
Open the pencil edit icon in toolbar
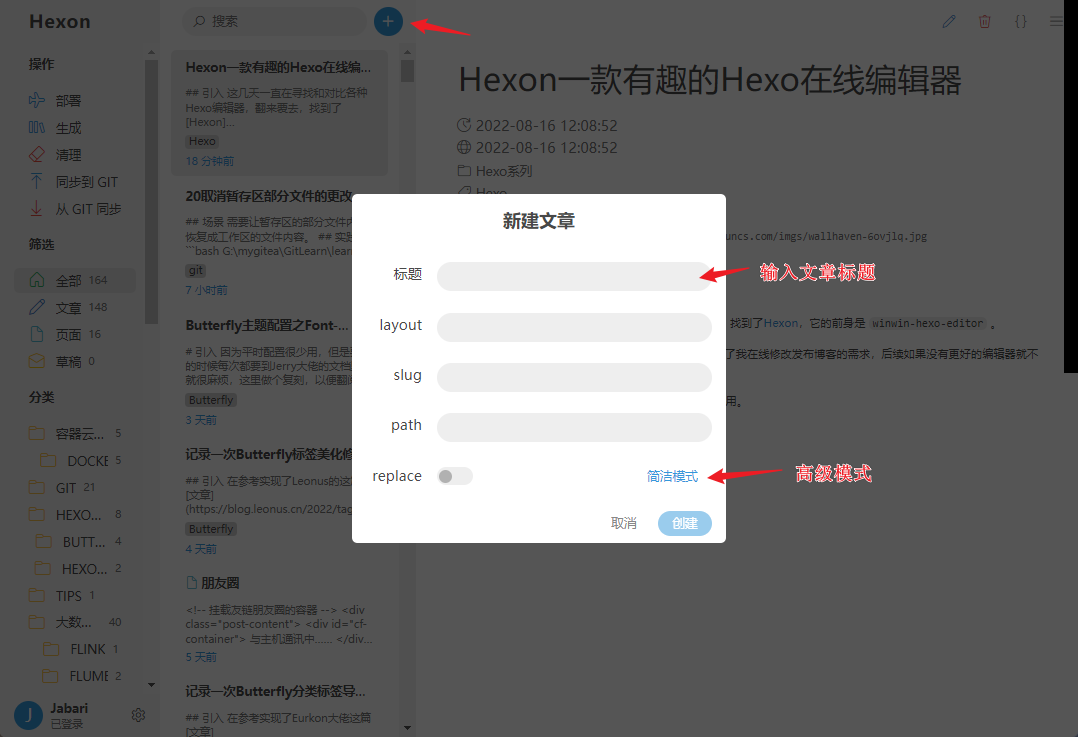pyautogui.click(x=949, y=21)
